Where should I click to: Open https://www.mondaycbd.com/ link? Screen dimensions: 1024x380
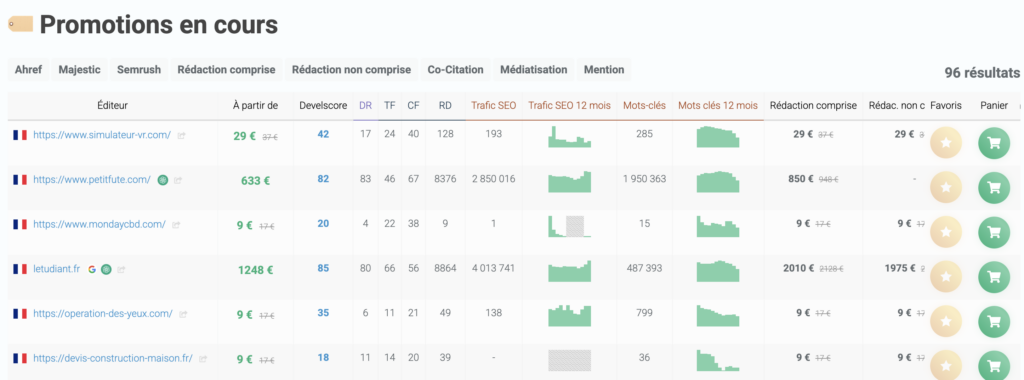[99, 224]
